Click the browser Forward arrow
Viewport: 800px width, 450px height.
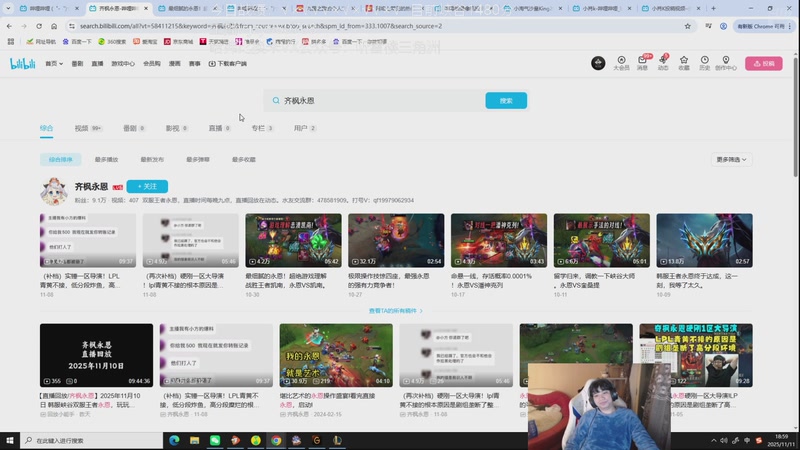(24, 26)
